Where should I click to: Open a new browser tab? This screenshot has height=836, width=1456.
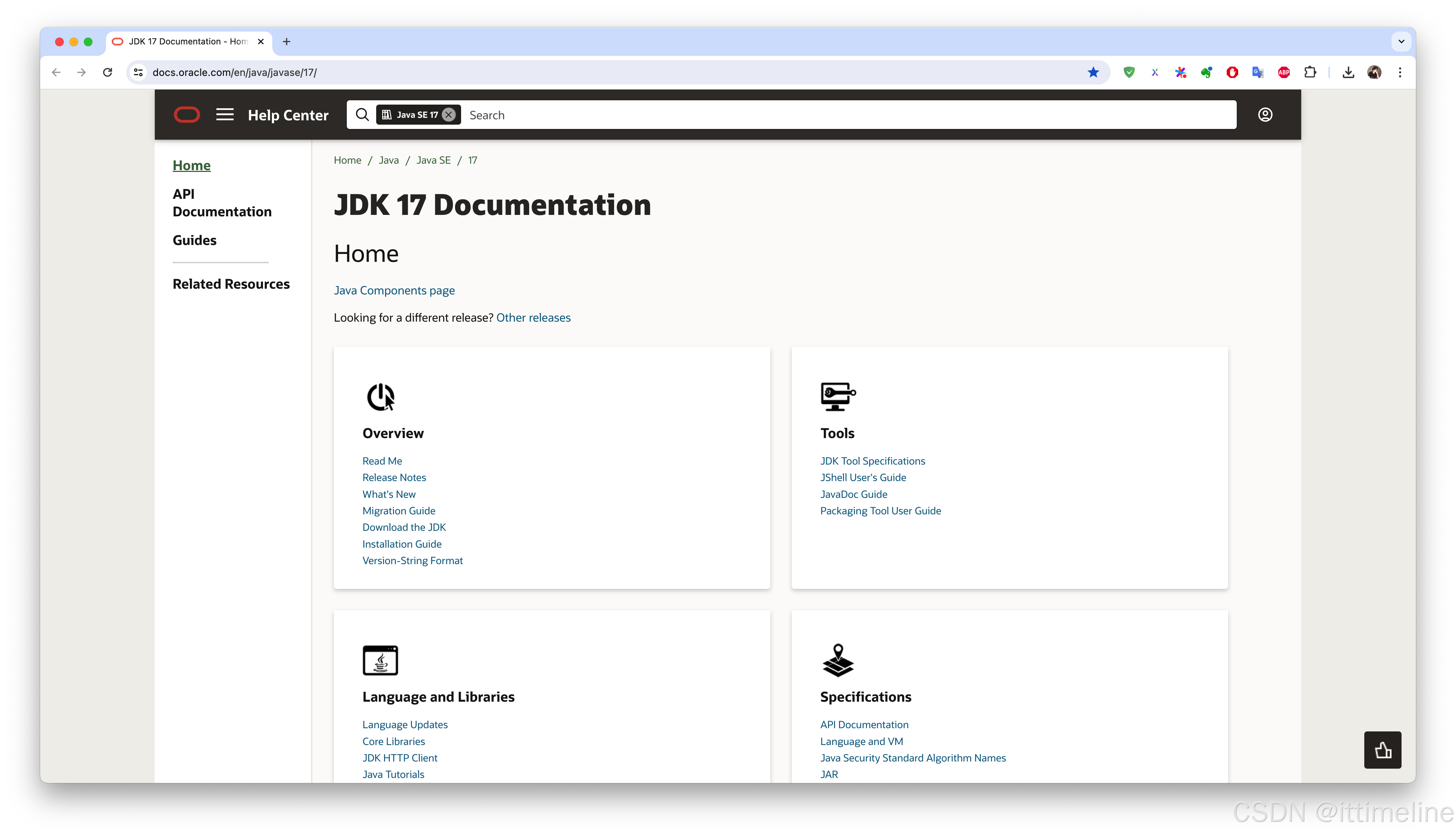point(287,41)
